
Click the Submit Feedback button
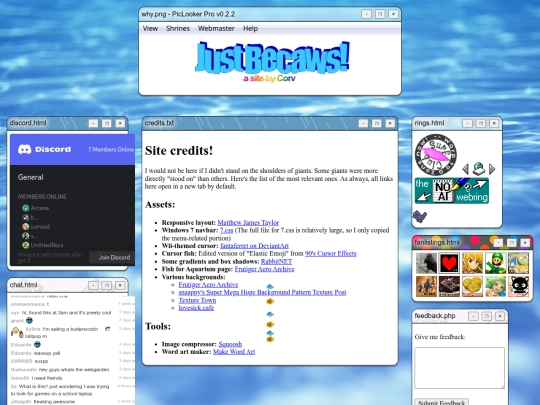442,403
